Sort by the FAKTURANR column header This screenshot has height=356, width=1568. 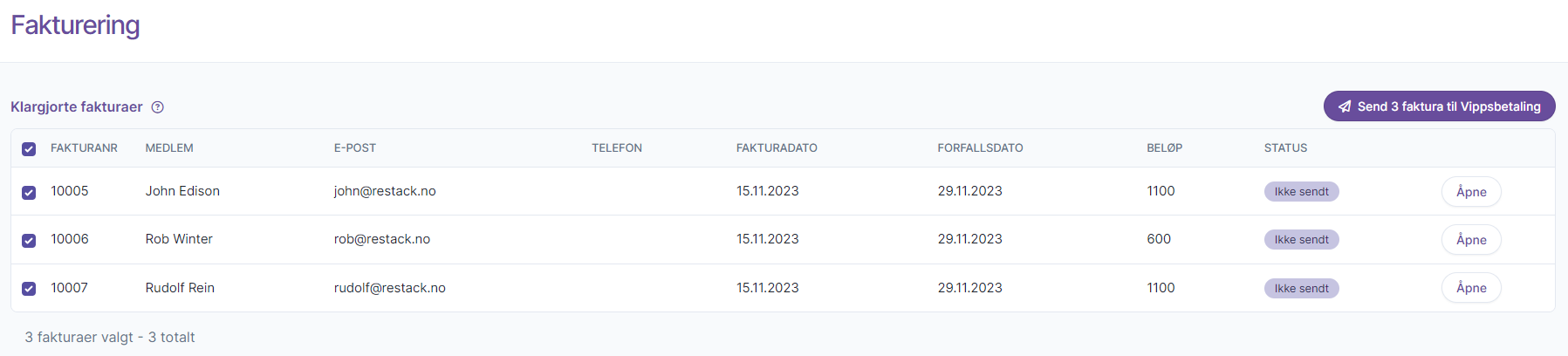(84, 148)
